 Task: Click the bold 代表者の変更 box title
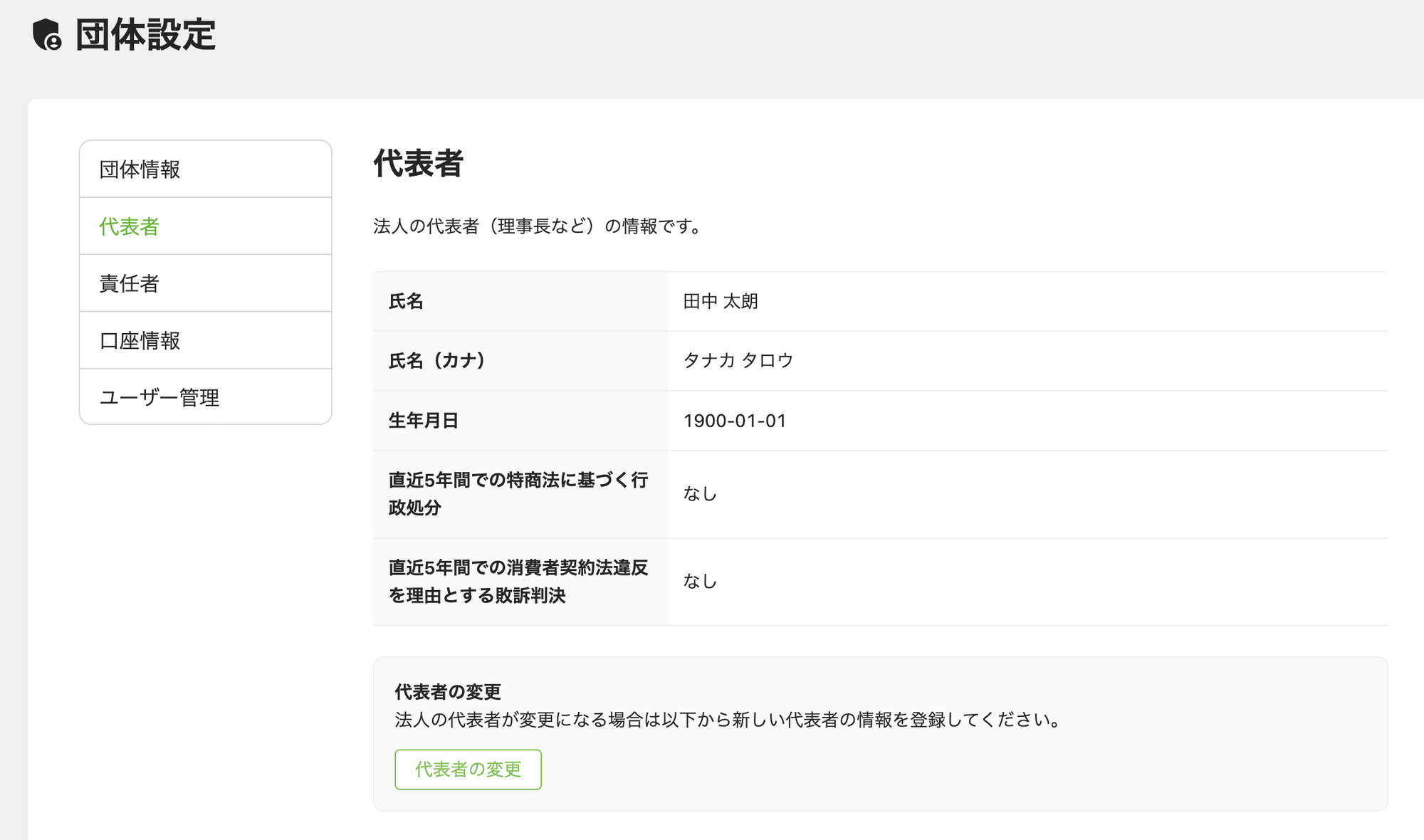click(x=448, y=691)
